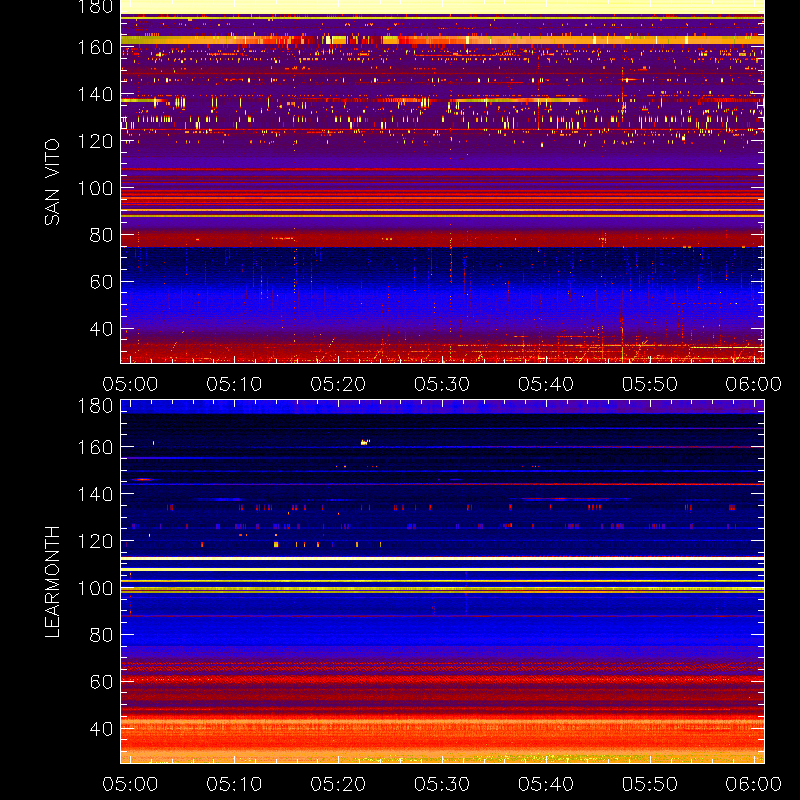Viewport: 800px width, 800px height.
Task: Select the 140 frequency label on San Vito axis
Action: tap(95, 94)
